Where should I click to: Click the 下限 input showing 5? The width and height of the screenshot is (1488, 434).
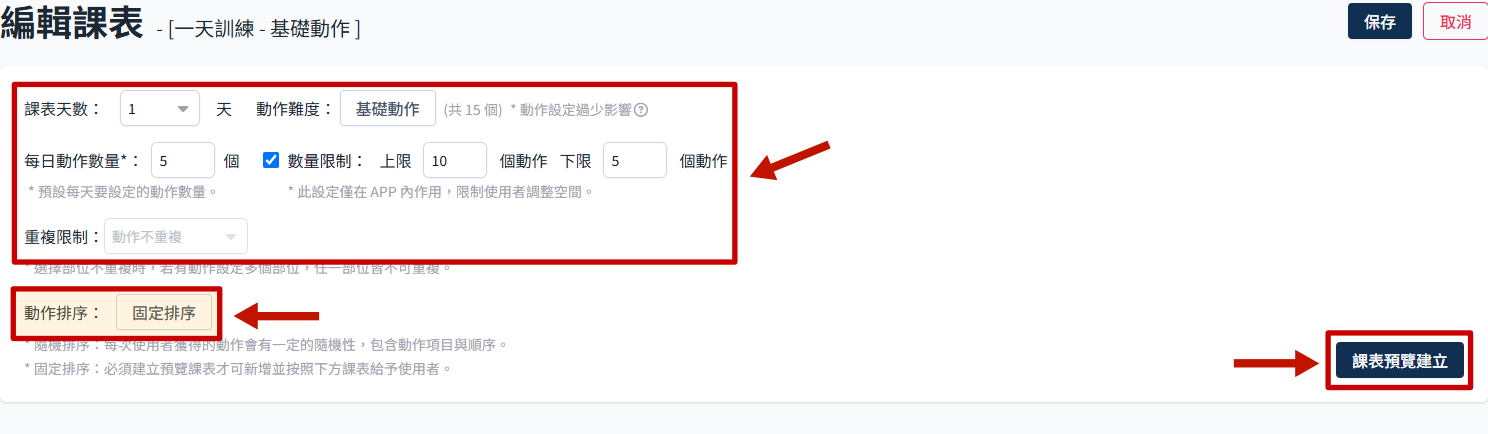click(x=635, y=160)
